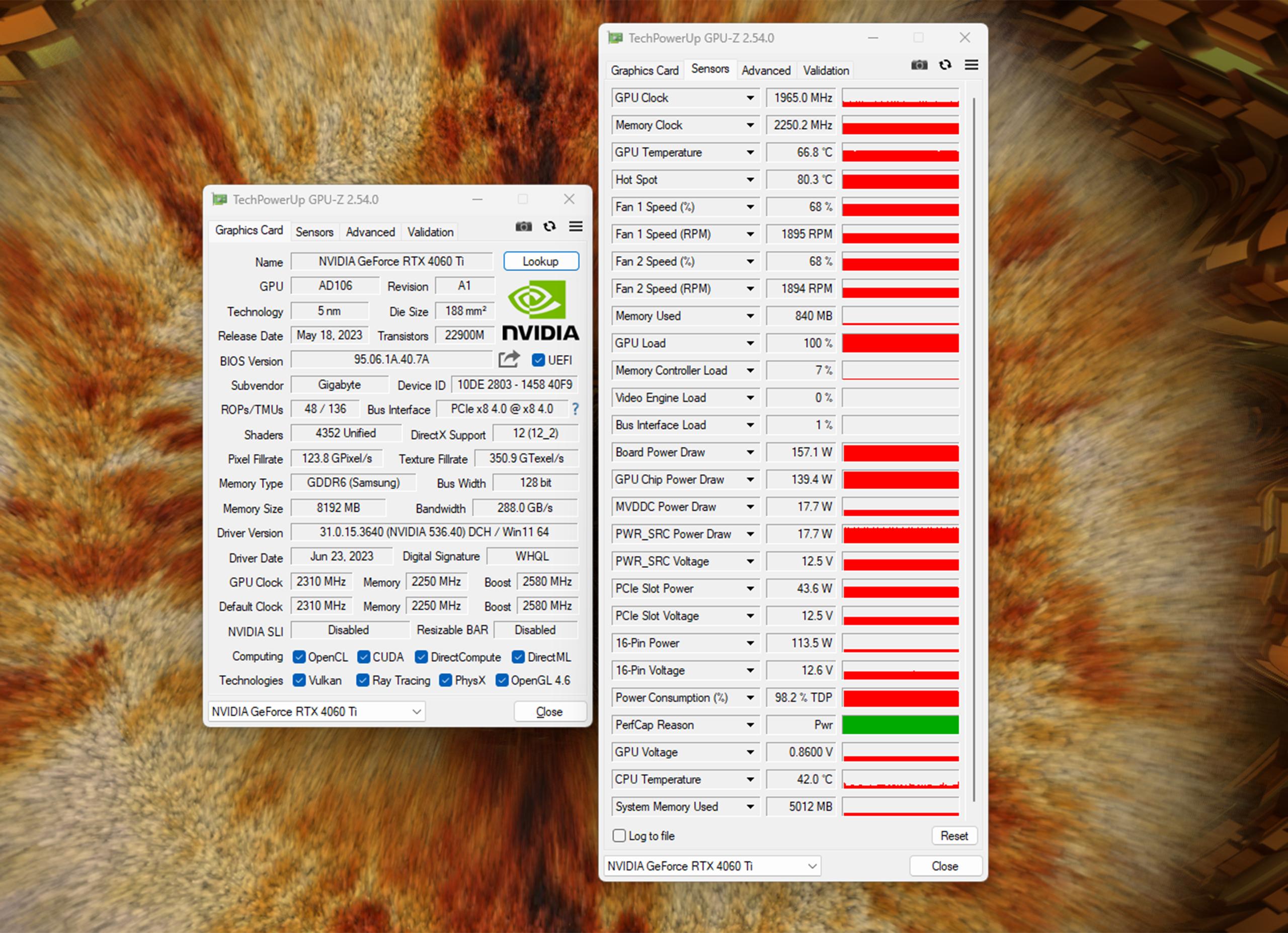This screenshot has width=1288, height=933.
Task: Click the refresh icon in Sensors window
Action: click(945, 65)
